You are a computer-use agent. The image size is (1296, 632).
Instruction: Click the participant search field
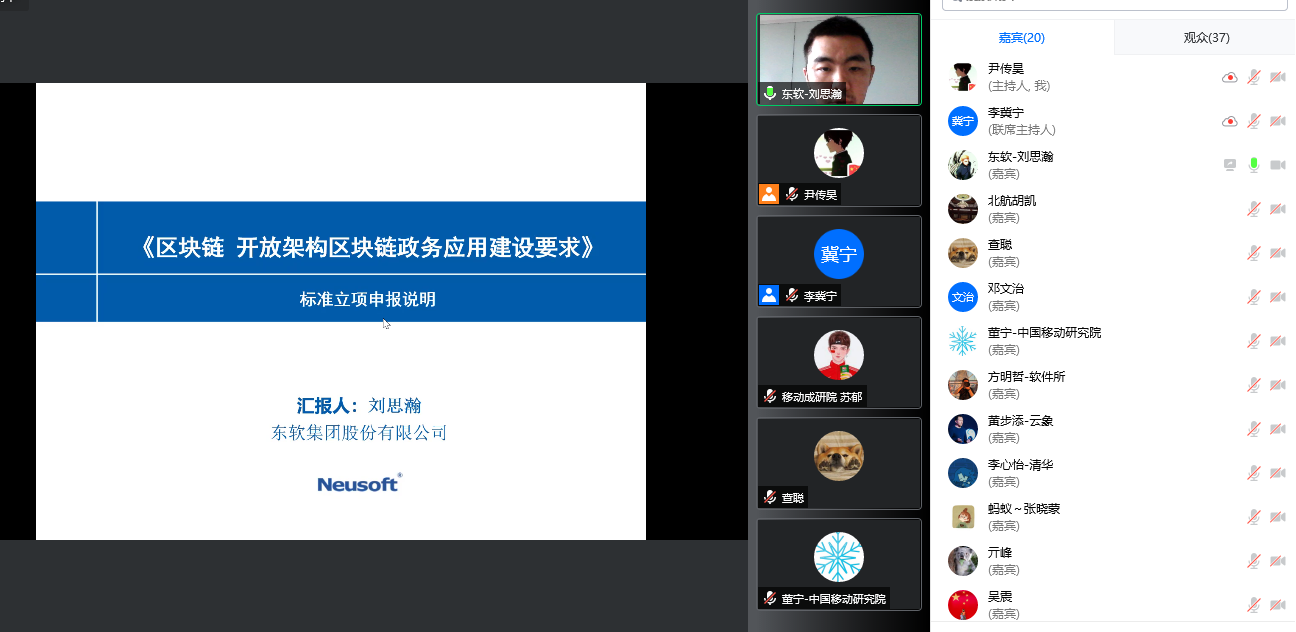point(1113,5)
